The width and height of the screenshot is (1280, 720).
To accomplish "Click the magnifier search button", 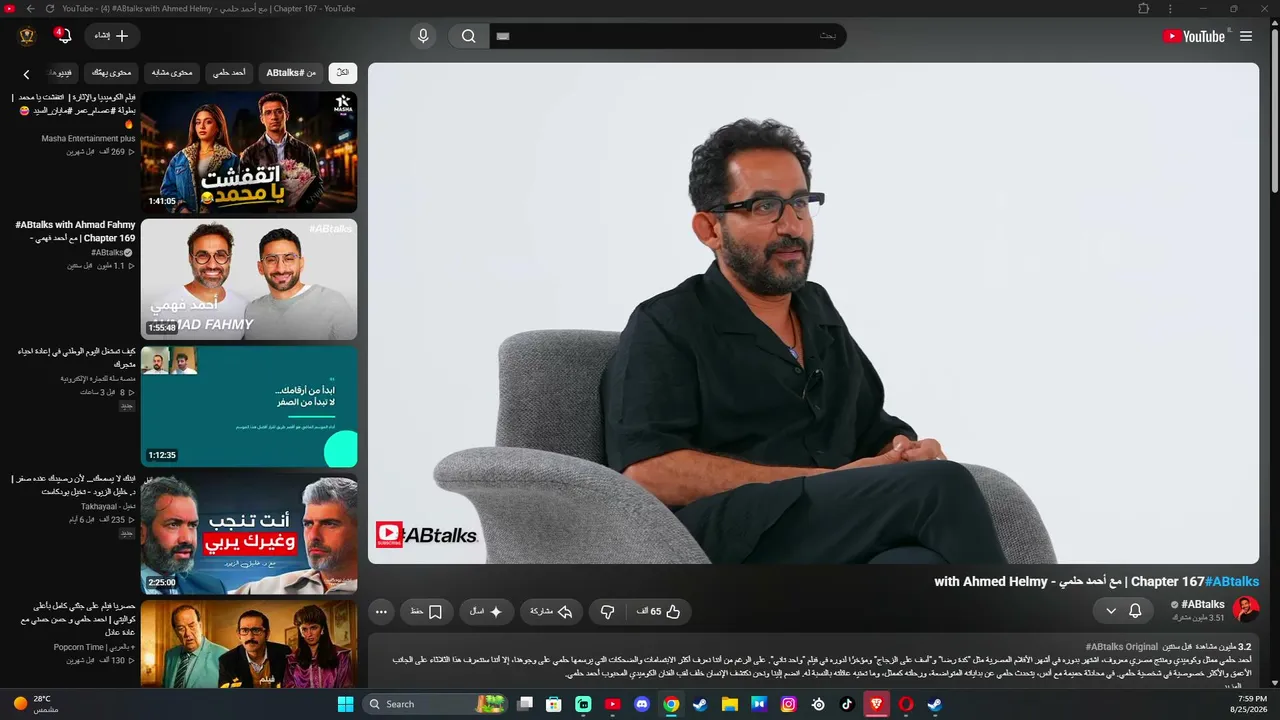I will [x=468, y=36].
